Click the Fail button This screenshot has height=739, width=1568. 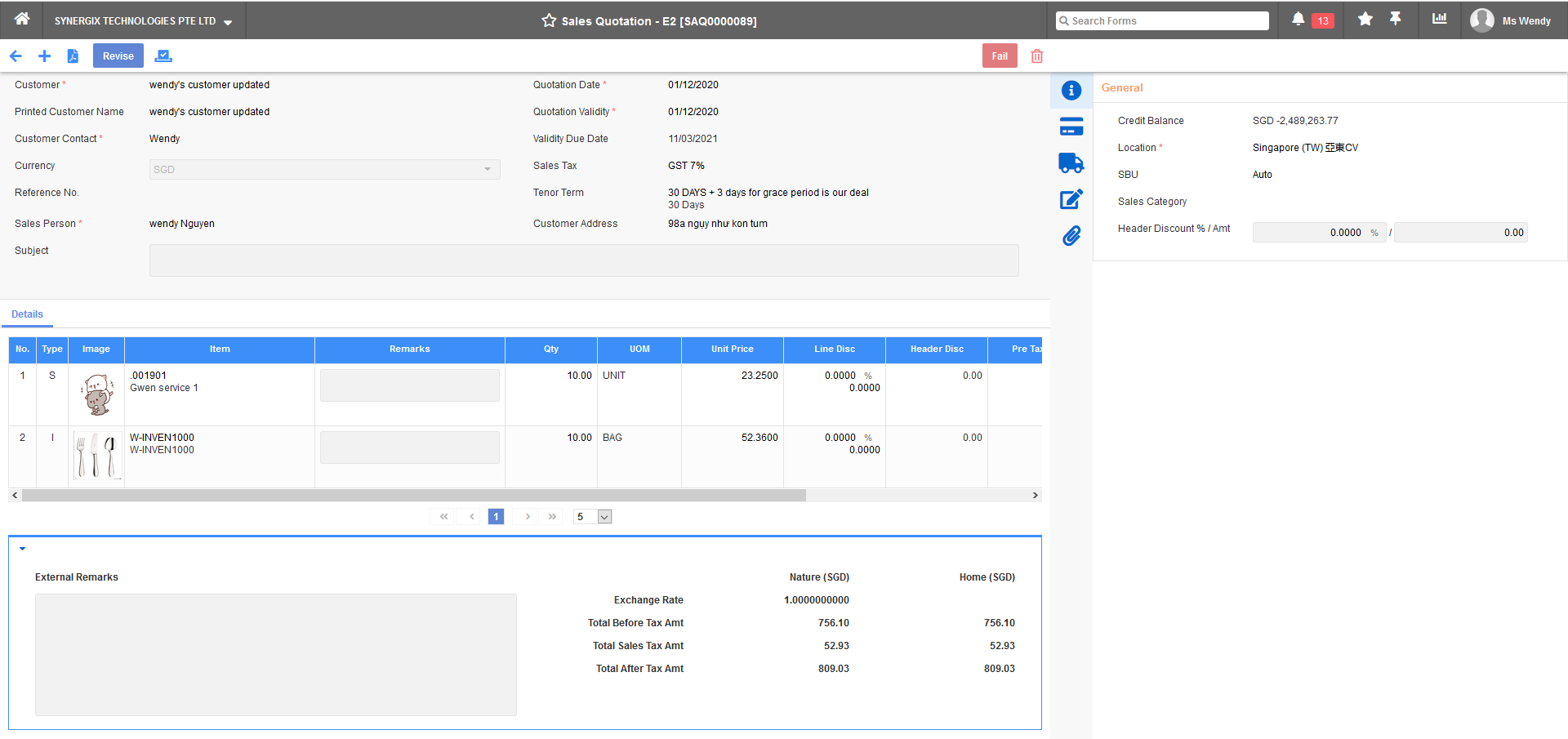(1000, 56)
